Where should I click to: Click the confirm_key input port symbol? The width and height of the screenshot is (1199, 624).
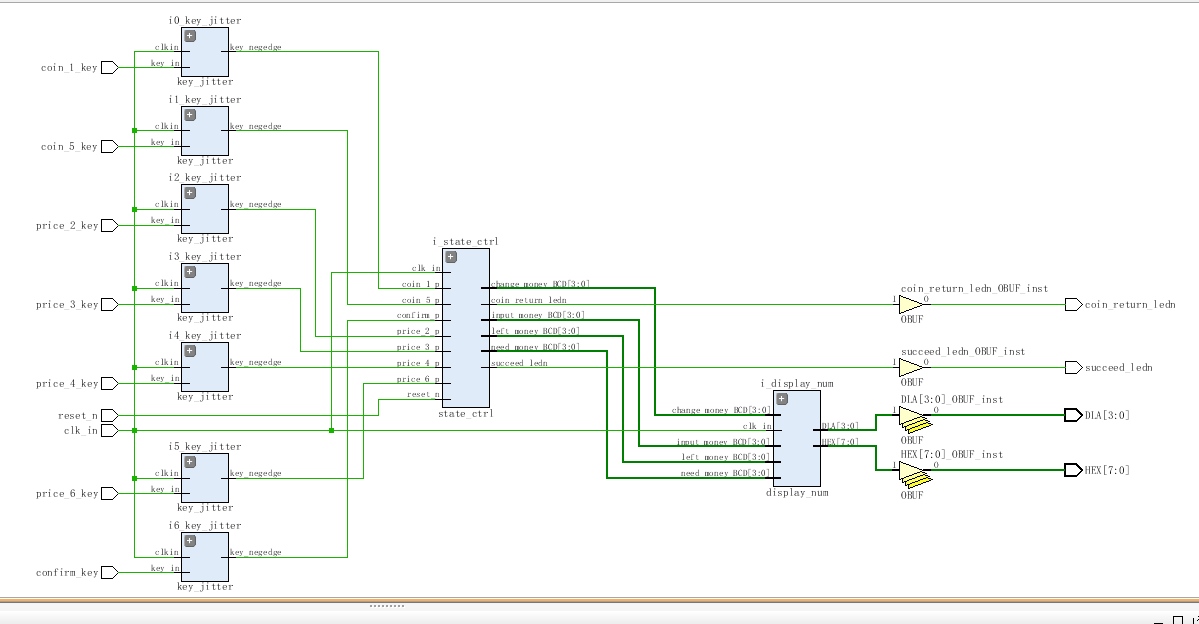click(110, 573)
